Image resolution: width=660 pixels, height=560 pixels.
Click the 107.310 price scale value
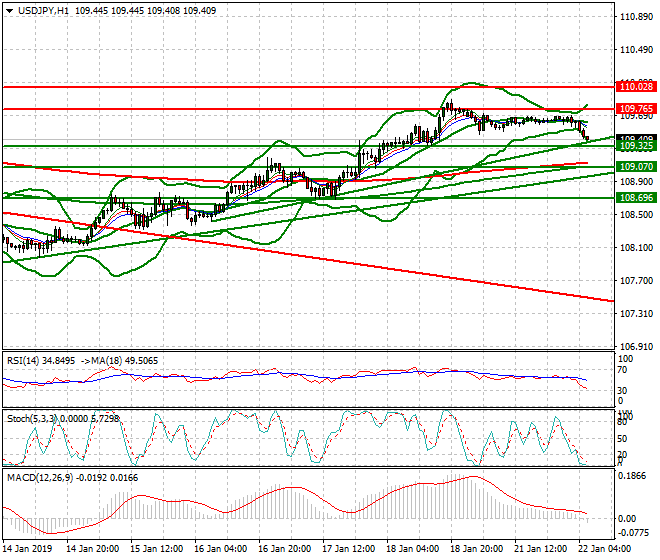pos(636,313)
